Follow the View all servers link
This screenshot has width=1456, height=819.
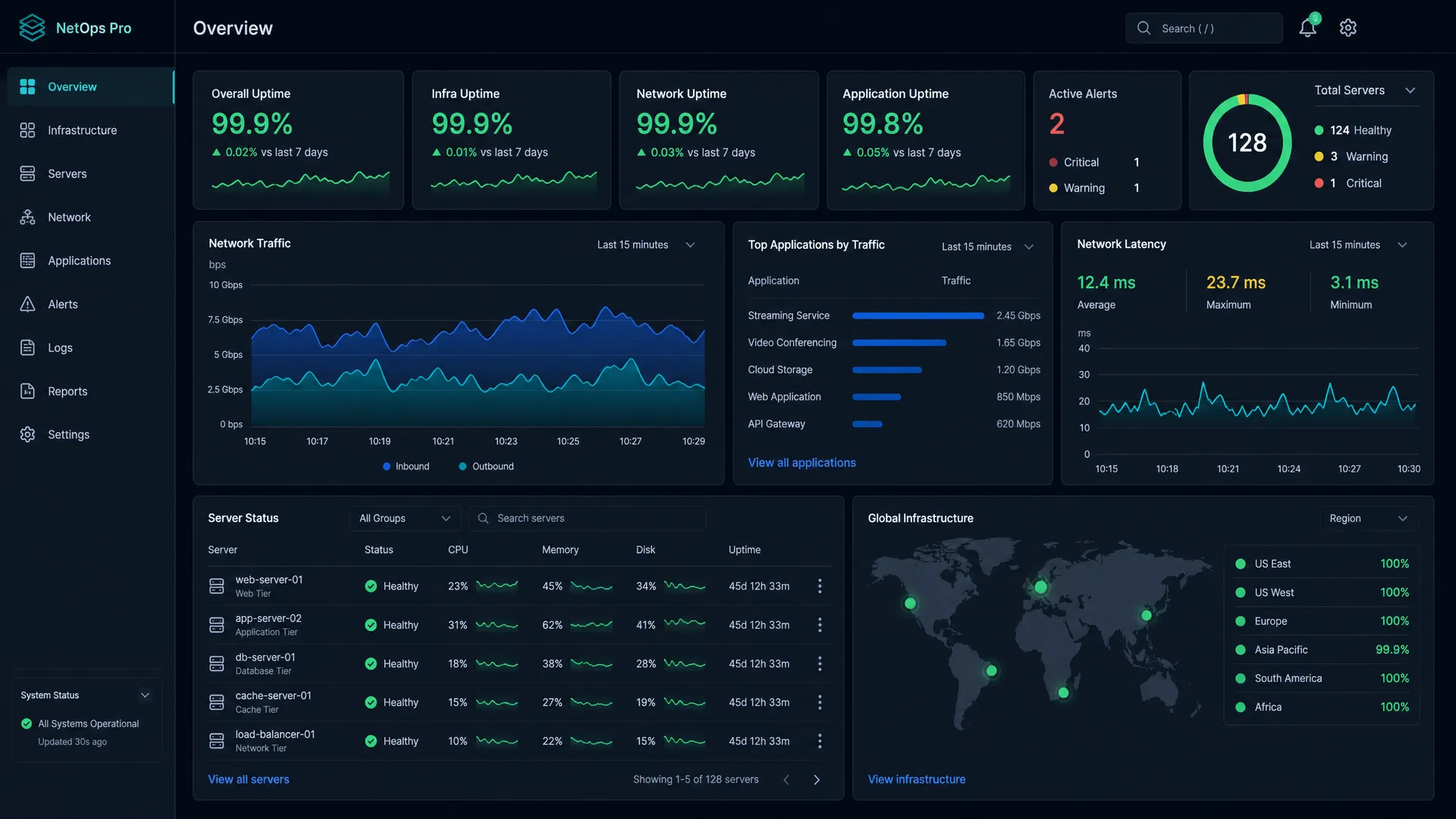[x=249, y=780]
